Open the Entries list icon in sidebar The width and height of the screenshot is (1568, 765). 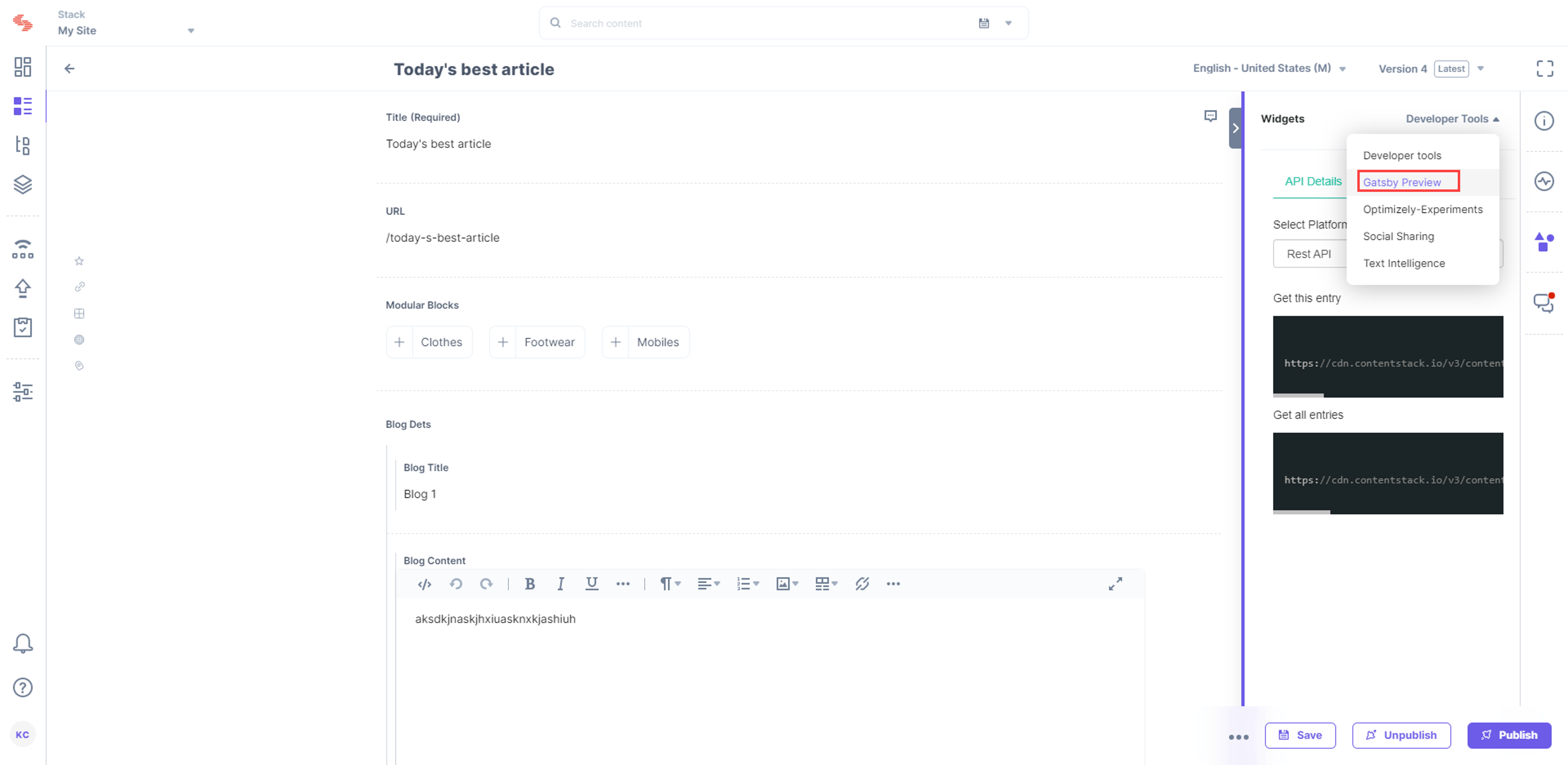click(22, 106)
